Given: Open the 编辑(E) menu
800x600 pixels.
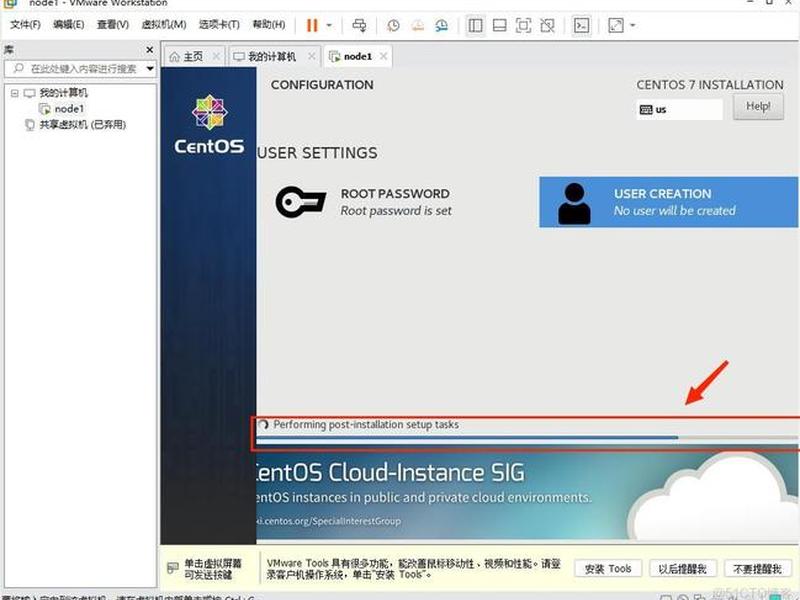Looking at the screenshot, I should pos(68,24).
